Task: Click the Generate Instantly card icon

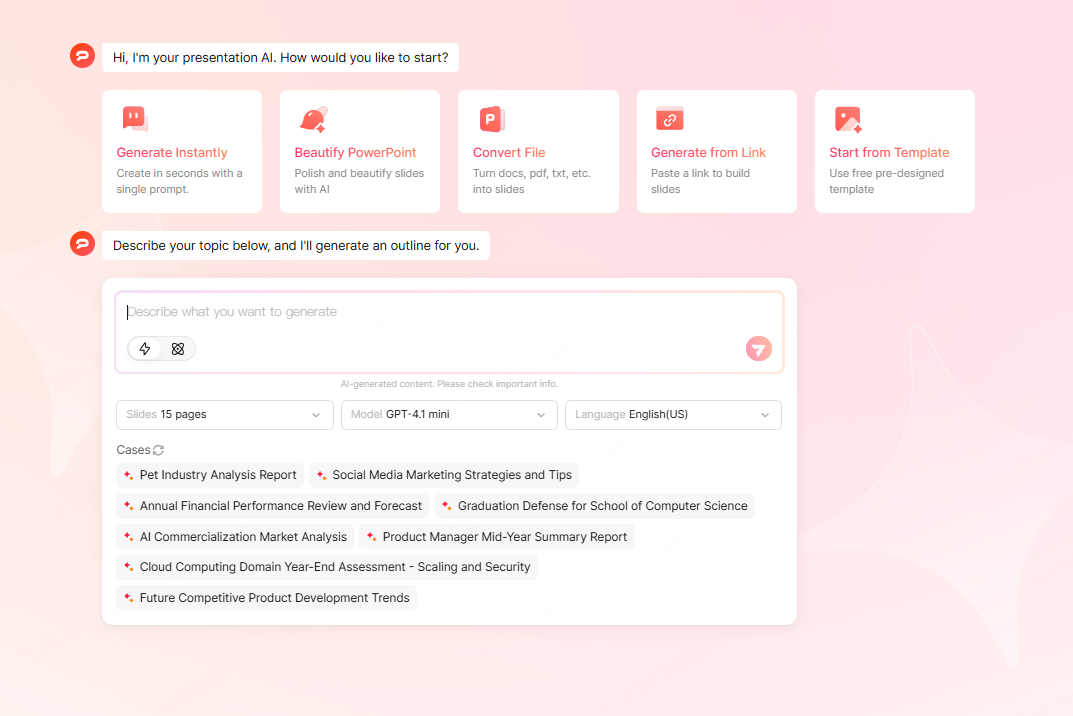Action: (x=134, y=119)
